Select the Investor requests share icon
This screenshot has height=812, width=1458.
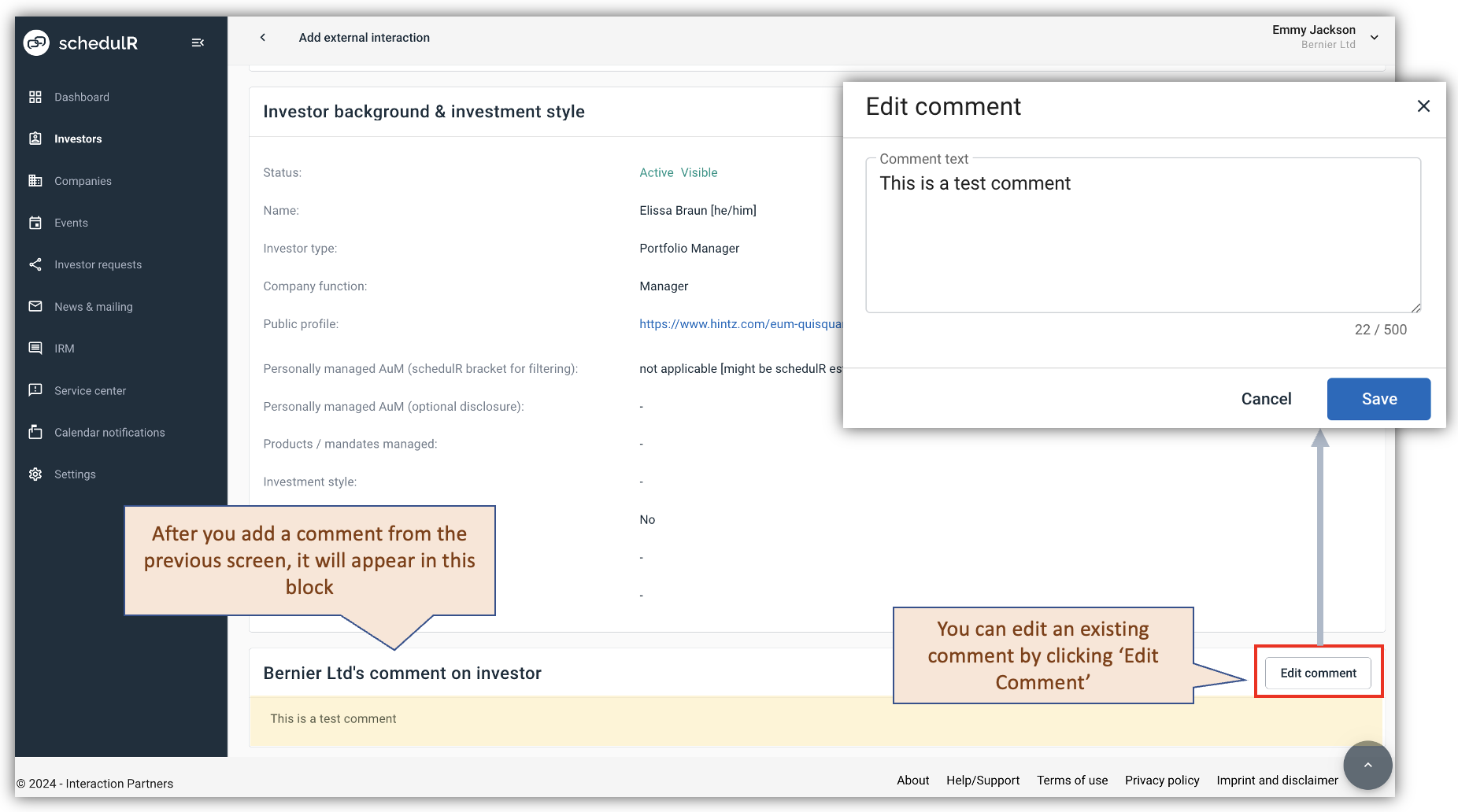[x=35, y=264]
